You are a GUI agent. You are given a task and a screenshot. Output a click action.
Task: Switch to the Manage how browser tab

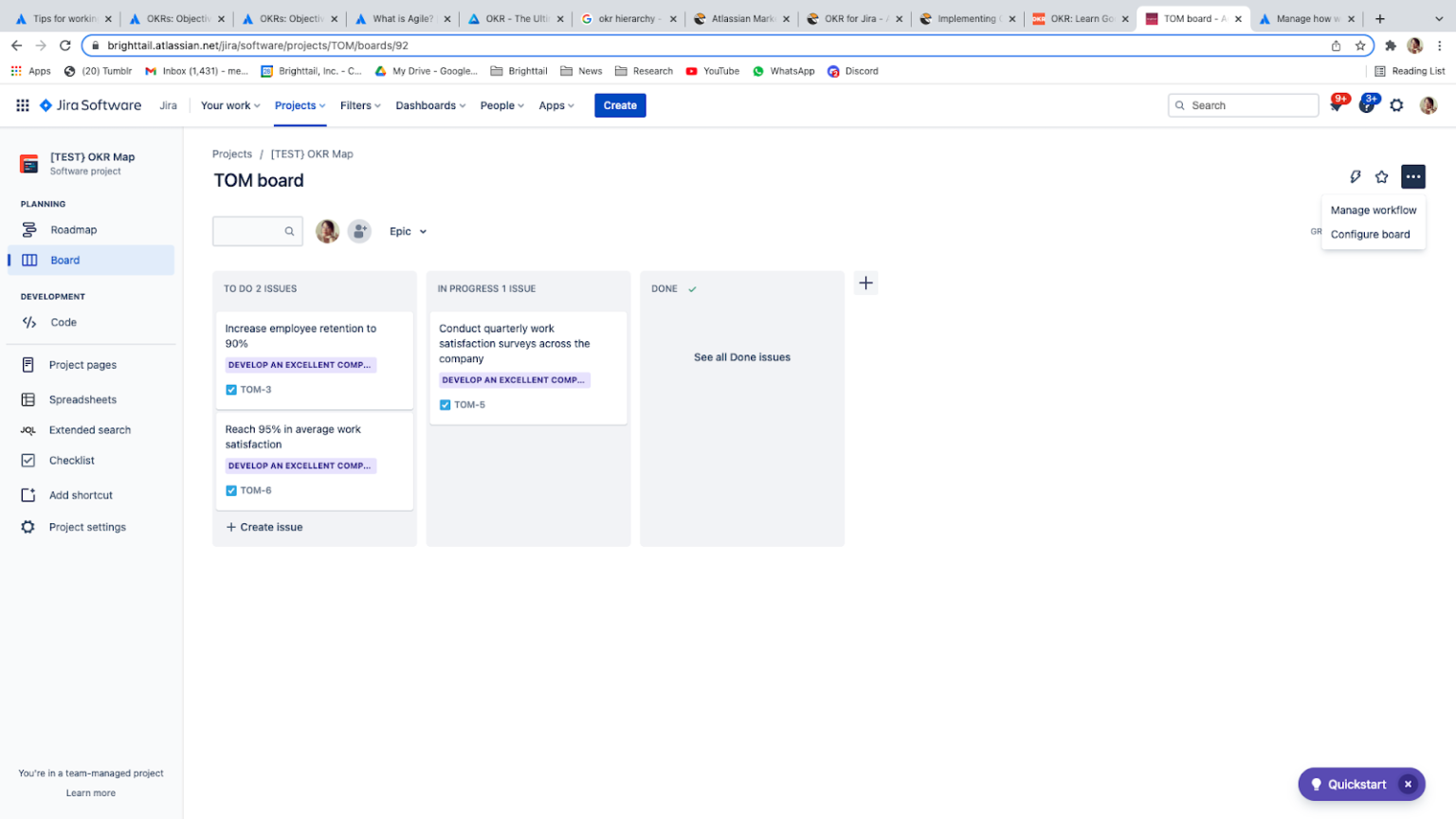click(1306, 16)
